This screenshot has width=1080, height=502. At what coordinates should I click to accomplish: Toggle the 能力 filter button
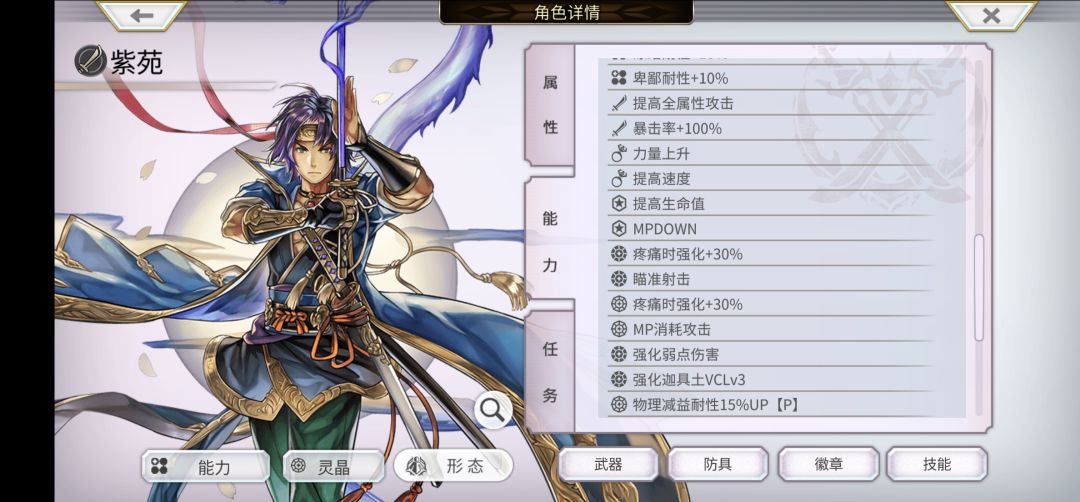(205, 467)
